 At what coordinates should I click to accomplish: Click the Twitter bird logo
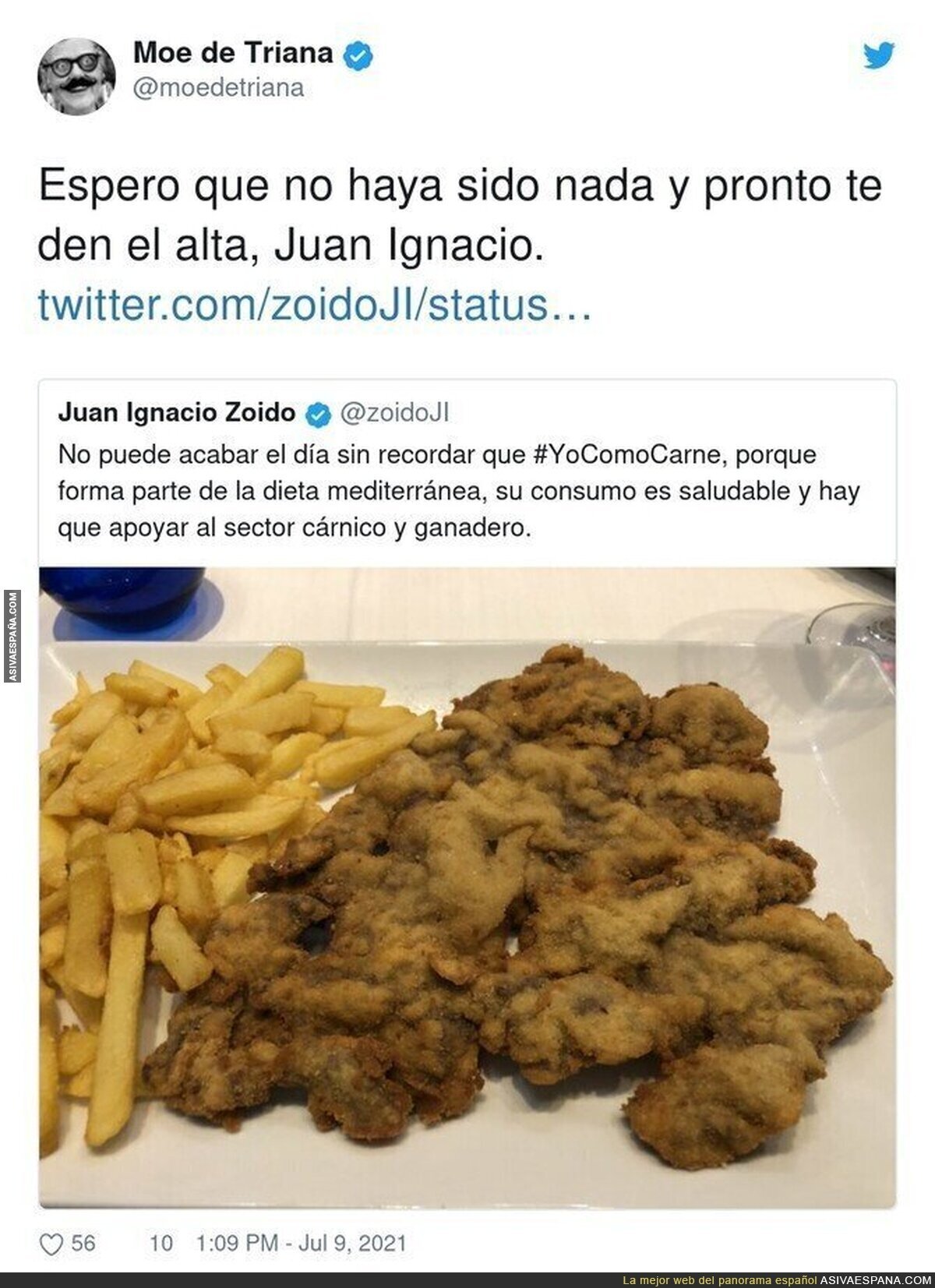tap(879, 55)
